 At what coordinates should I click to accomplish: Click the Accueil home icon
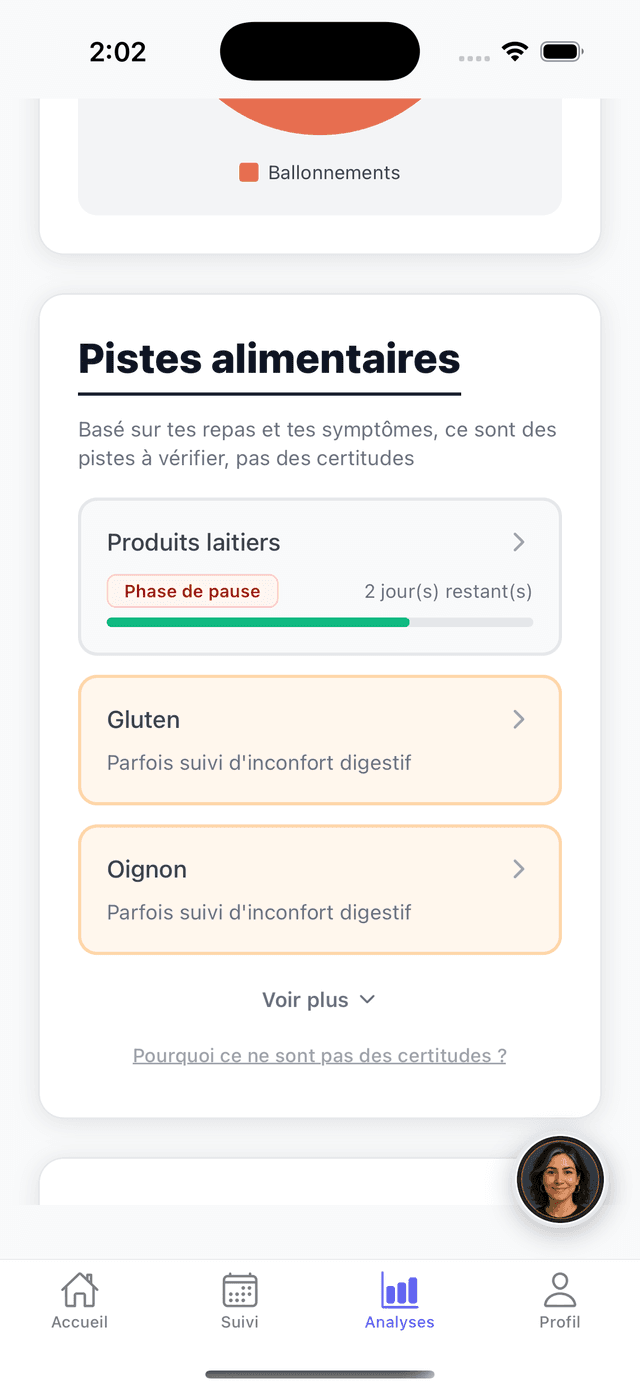point(79,1290)
